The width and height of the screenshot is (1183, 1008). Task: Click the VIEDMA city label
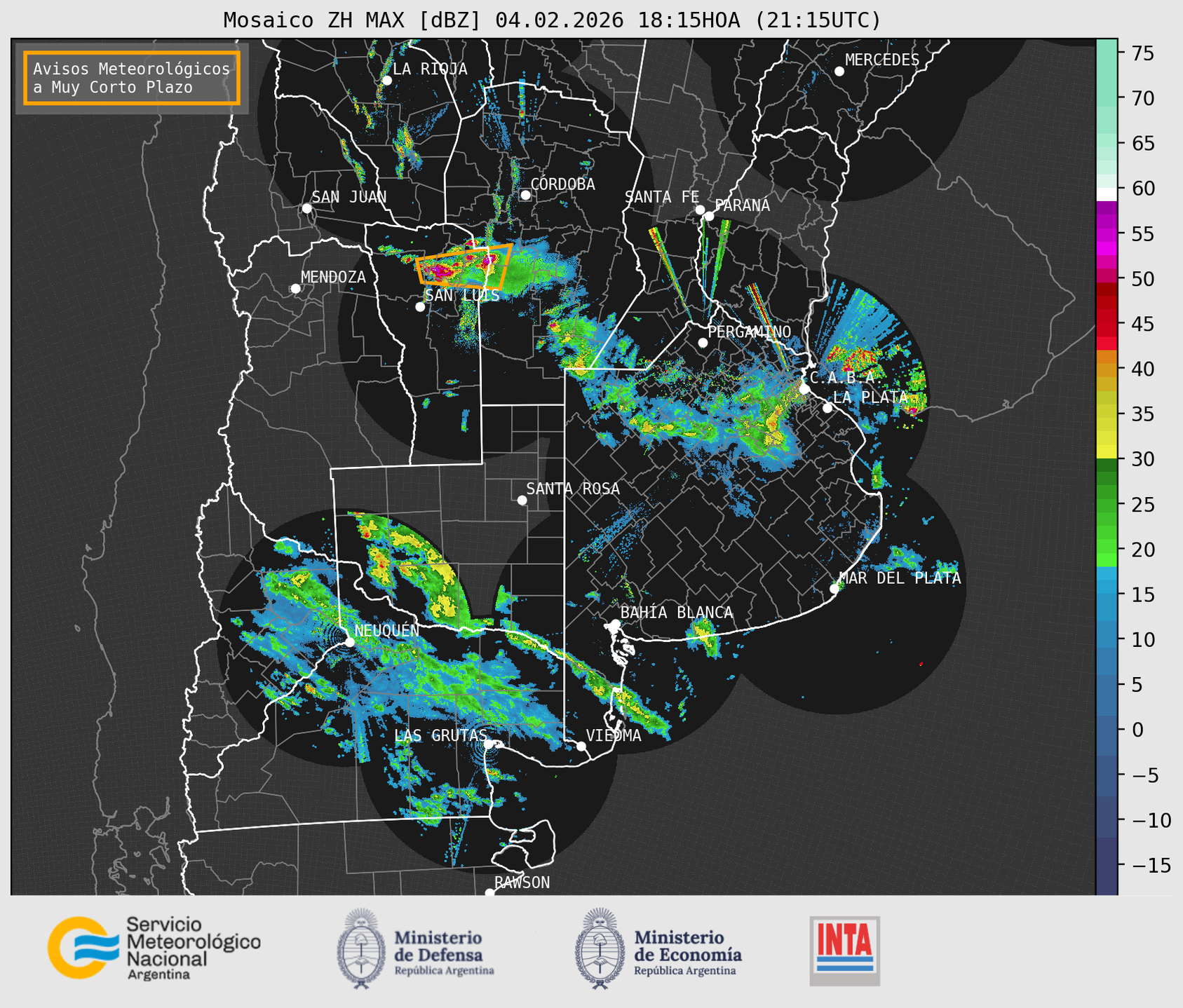[x=614, y=735]
